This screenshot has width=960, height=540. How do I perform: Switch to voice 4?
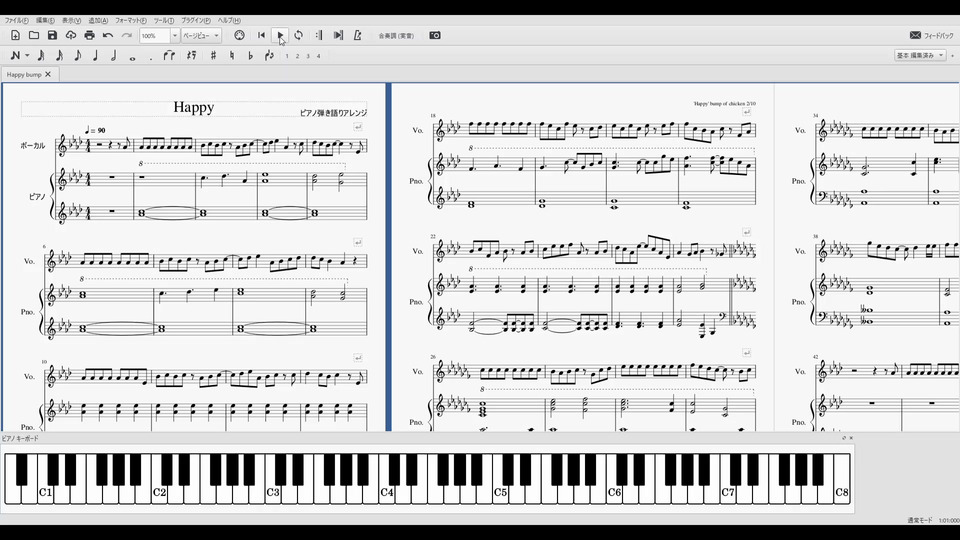pyautogui.click(x=318, y=56)
